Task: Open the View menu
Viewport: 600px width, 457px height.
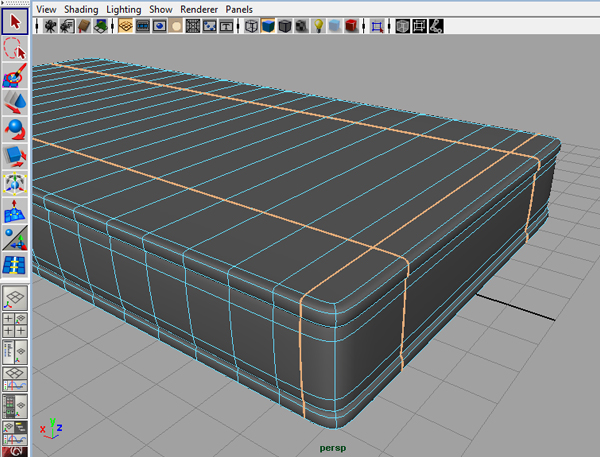Action: click(x=46, y=9)
